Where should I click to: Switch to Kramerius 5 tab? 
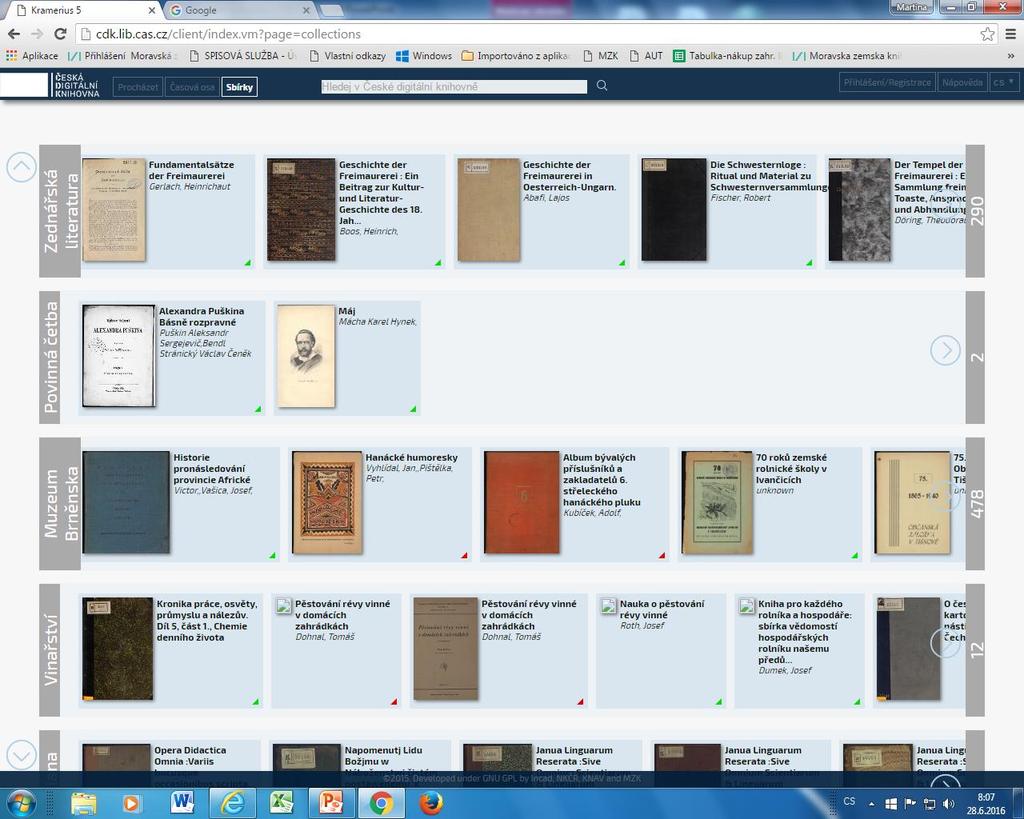pos(80,10)
